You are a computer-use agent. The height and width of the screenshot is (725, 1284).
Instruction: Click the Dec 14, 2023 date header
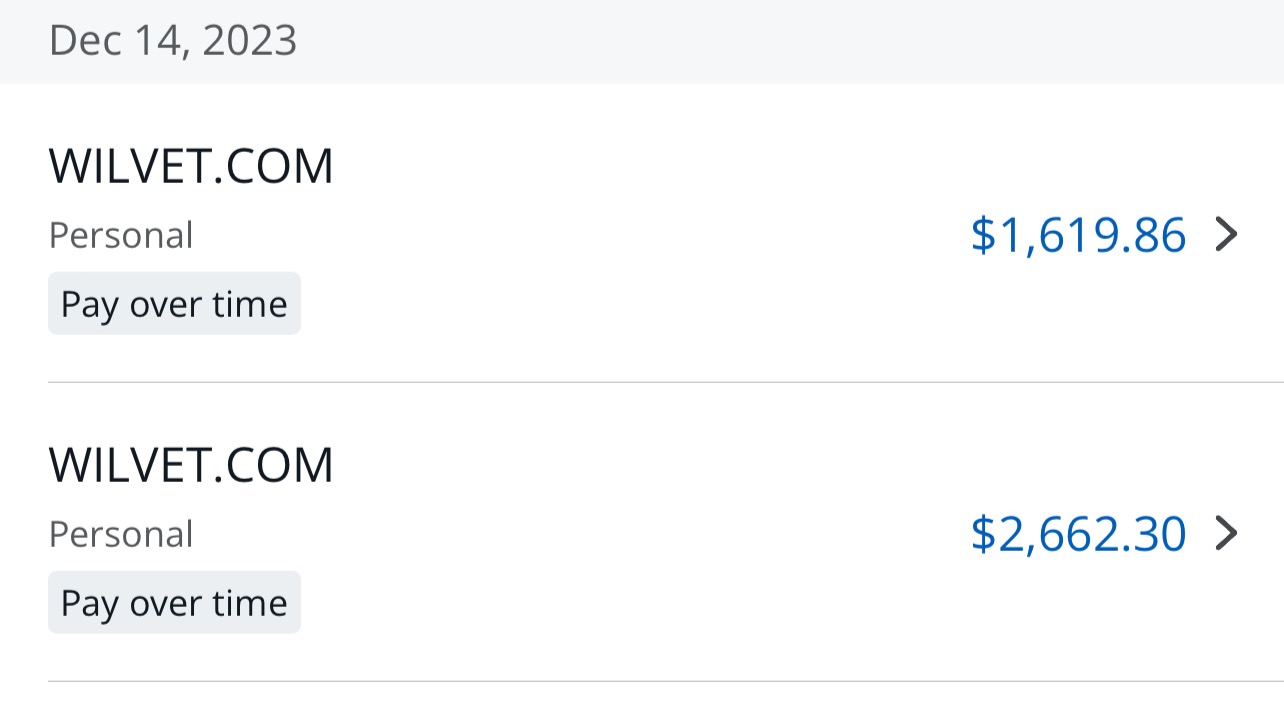click(x=172, y=41)
